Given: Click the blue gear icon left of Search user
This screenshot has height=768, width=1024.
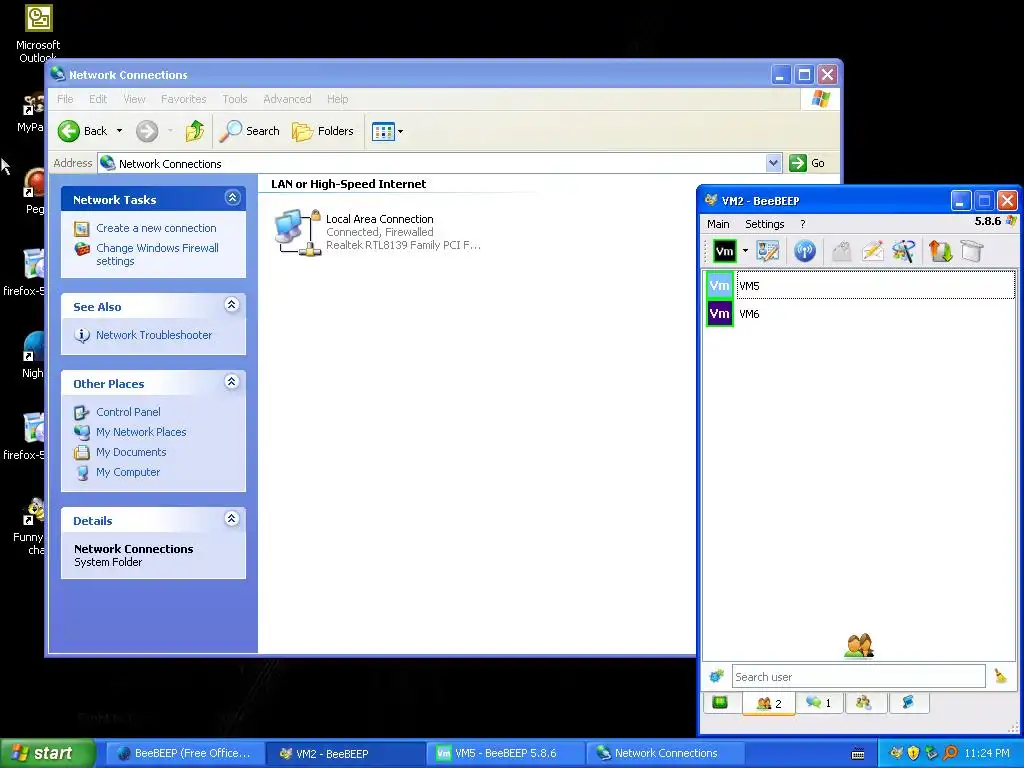Looking at the screenshot, I should point(716,677).
